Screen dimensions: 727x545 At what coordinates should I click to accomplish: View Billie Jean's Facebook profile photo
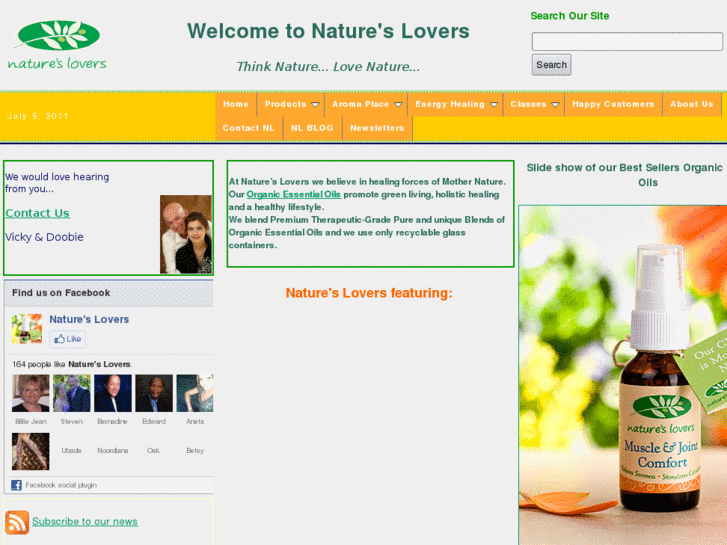pyautogui.click(x=31, y=393)
